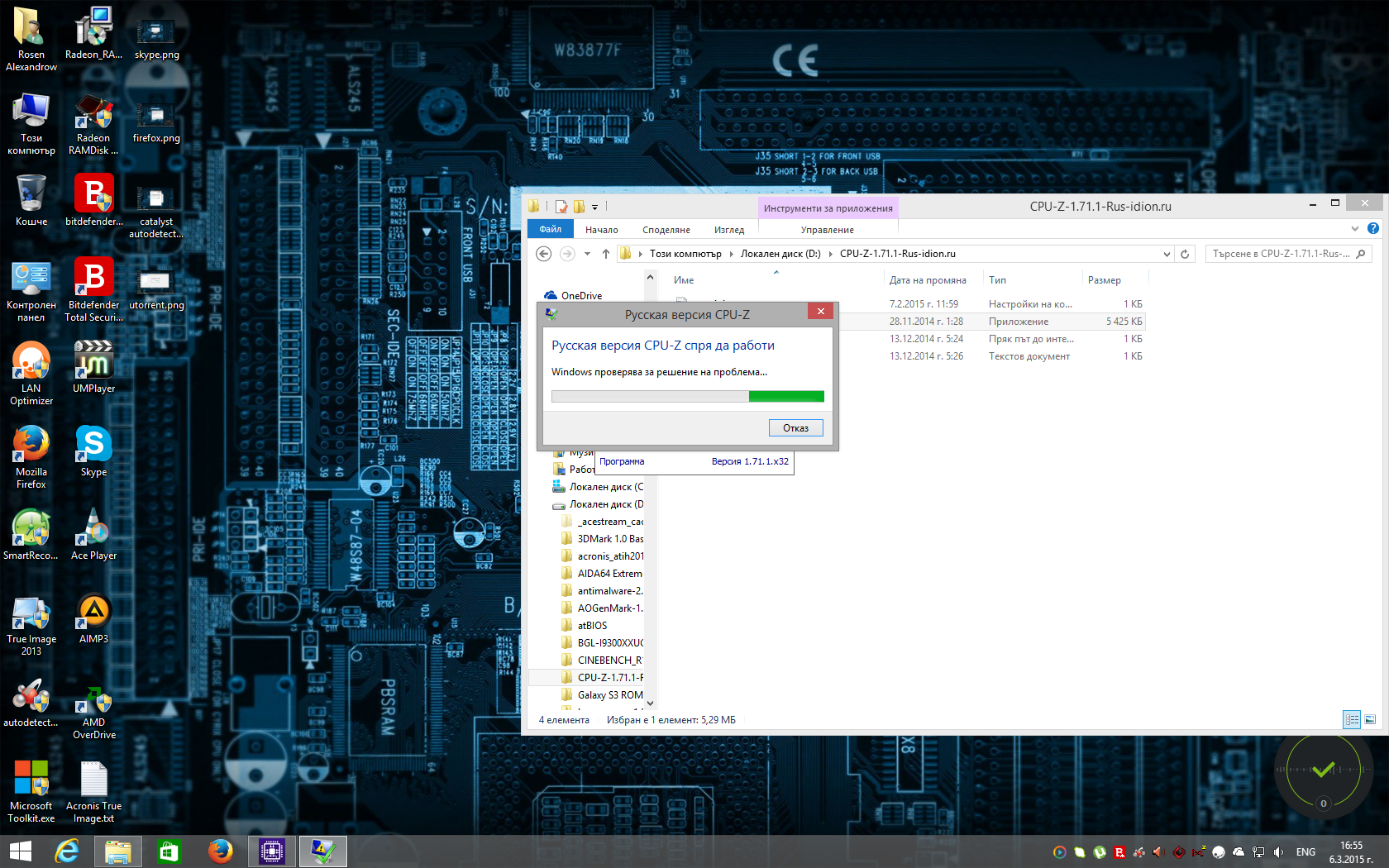Open the recent locations dropdown arrow

pyautogui.click(x=587, y=254)
